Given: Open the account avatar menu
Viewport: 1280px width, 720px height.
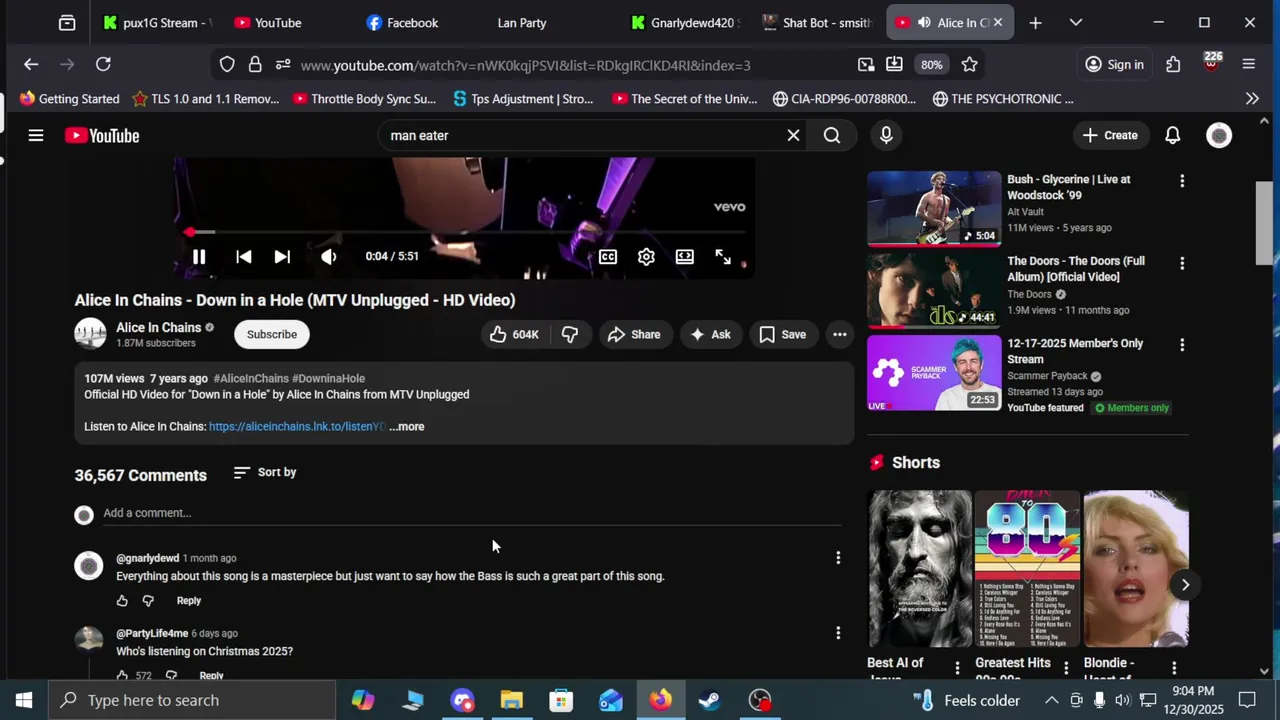Looking at the screenshot, I should pos(1219,136).
